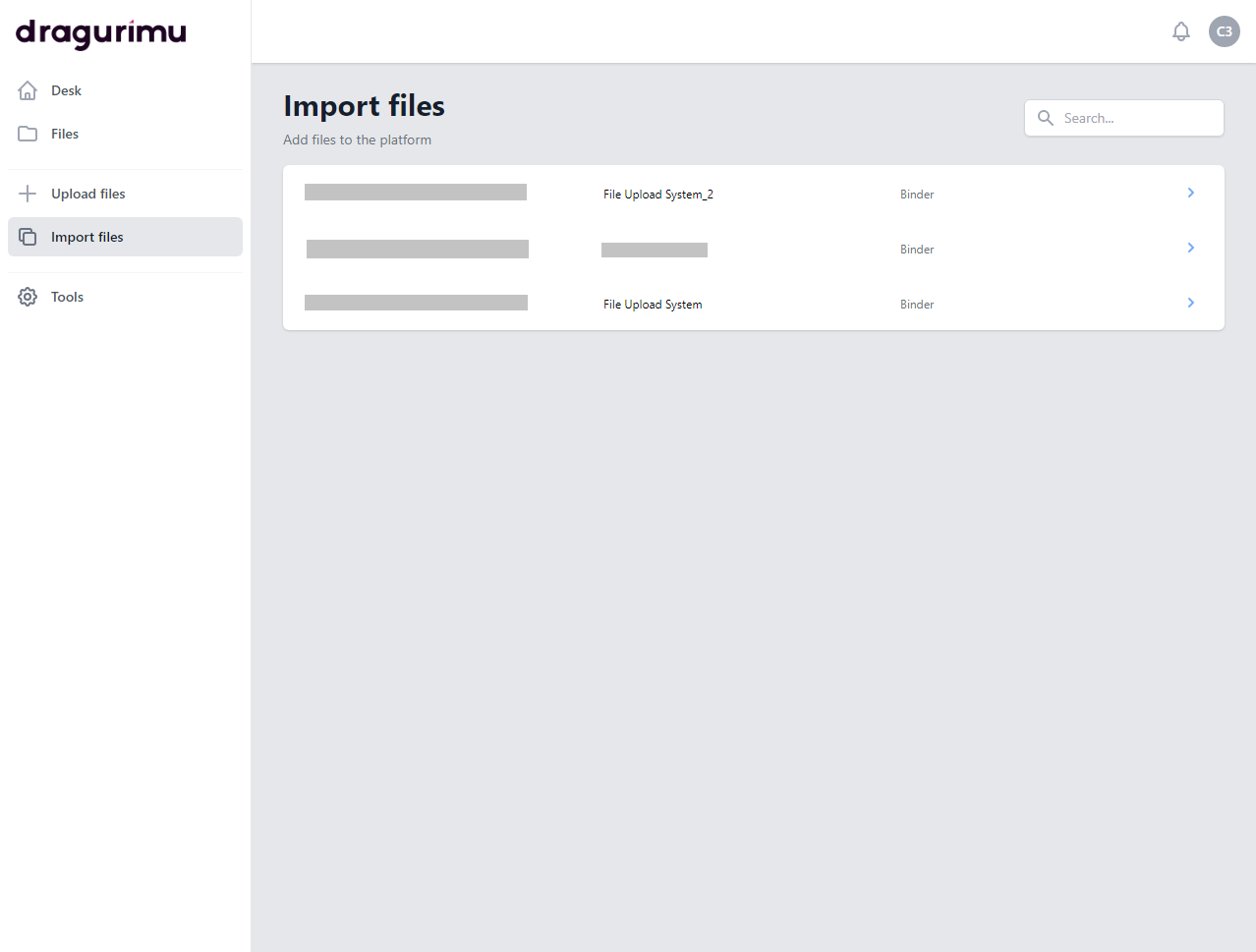The width and height of the screenshot is (1256, 952).
Task: Expand the middle row's chevron arrow
Action: tap(1190, 249)
